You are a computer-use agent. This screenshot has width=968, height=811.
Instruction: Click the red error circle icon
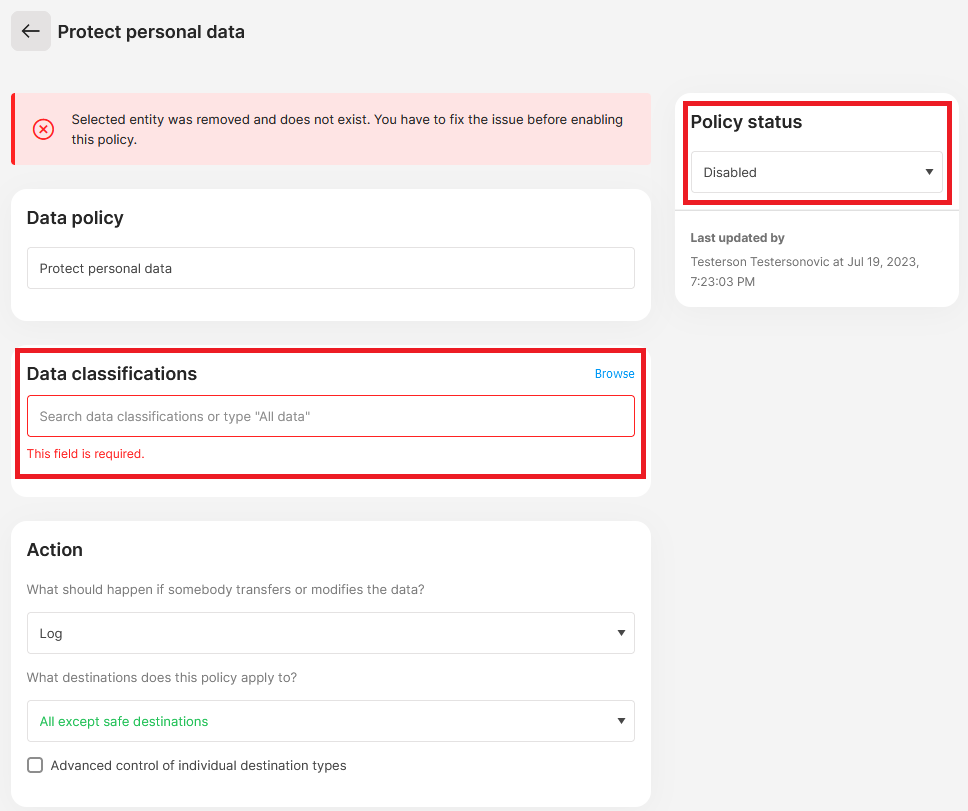click(43, 129)
